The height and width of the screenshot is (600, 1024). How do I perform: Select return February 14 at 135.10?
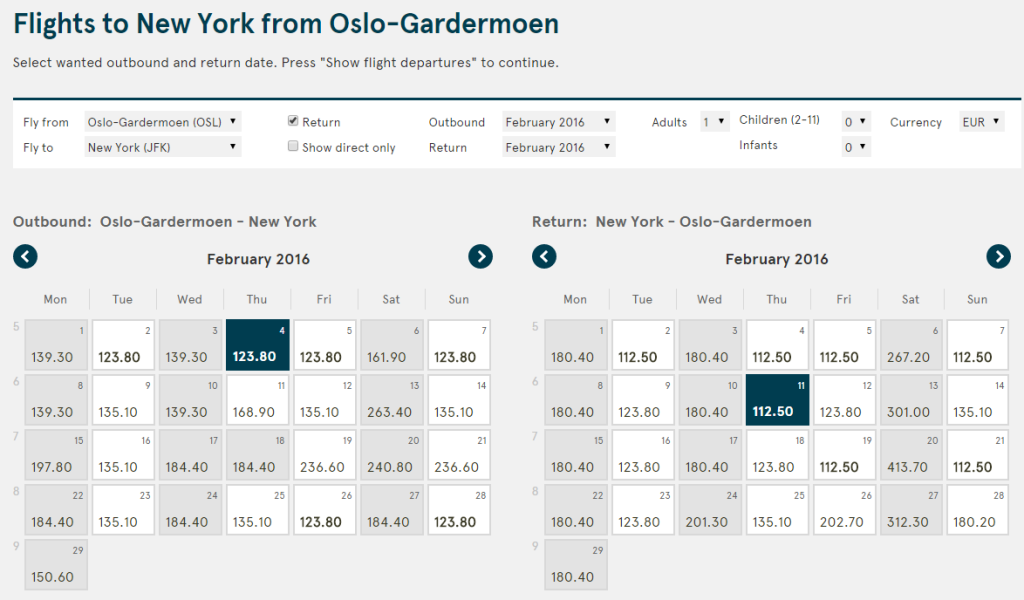pos(978,400)
